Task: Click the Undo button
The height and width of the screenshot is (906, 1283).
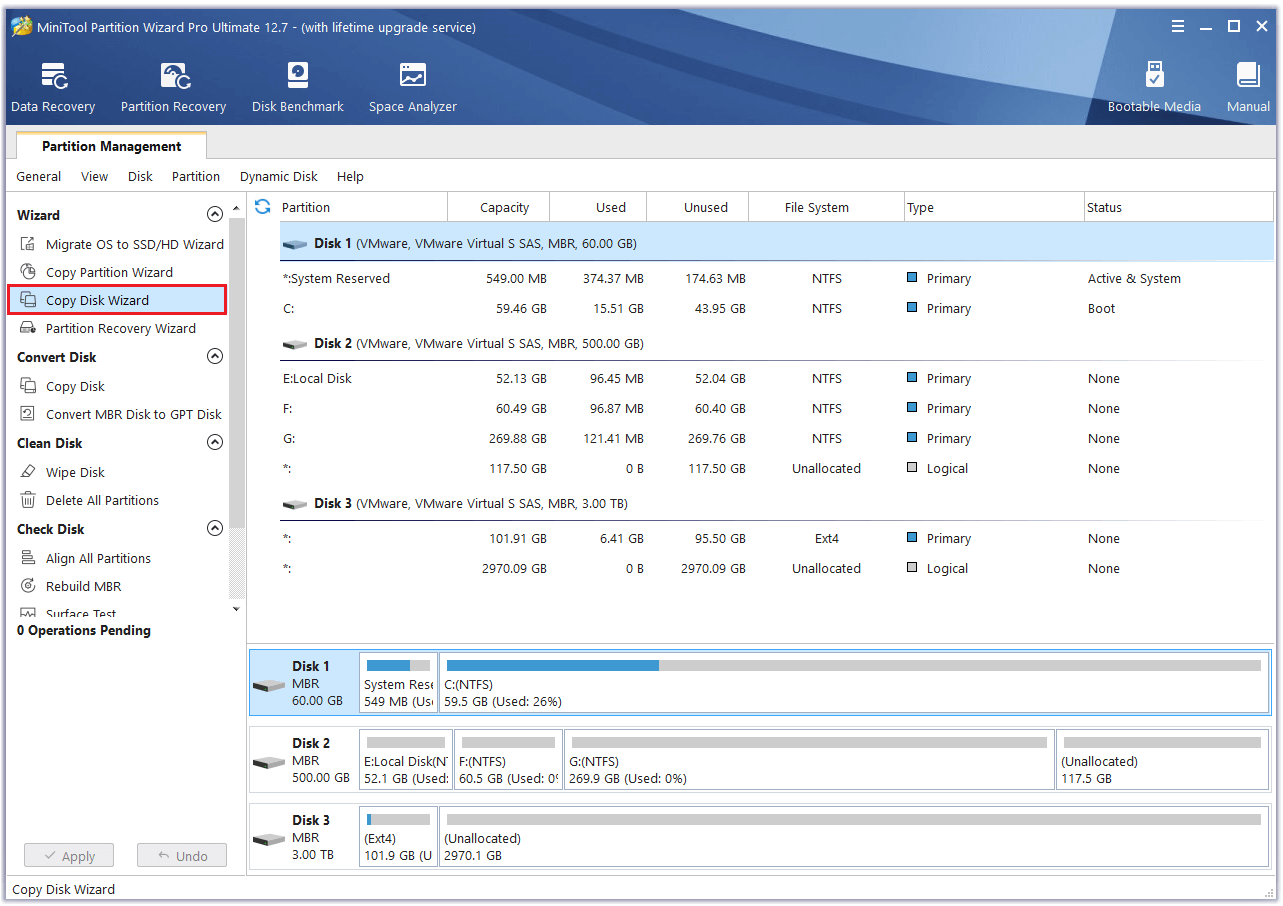Action: pos(182,856)
